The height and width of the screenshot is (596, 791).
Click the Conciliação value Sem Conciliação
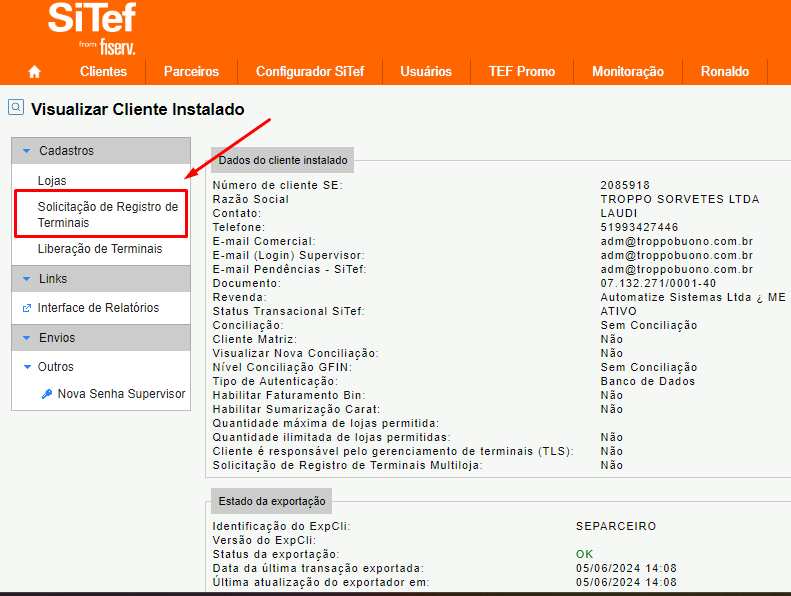coord(649,326)
